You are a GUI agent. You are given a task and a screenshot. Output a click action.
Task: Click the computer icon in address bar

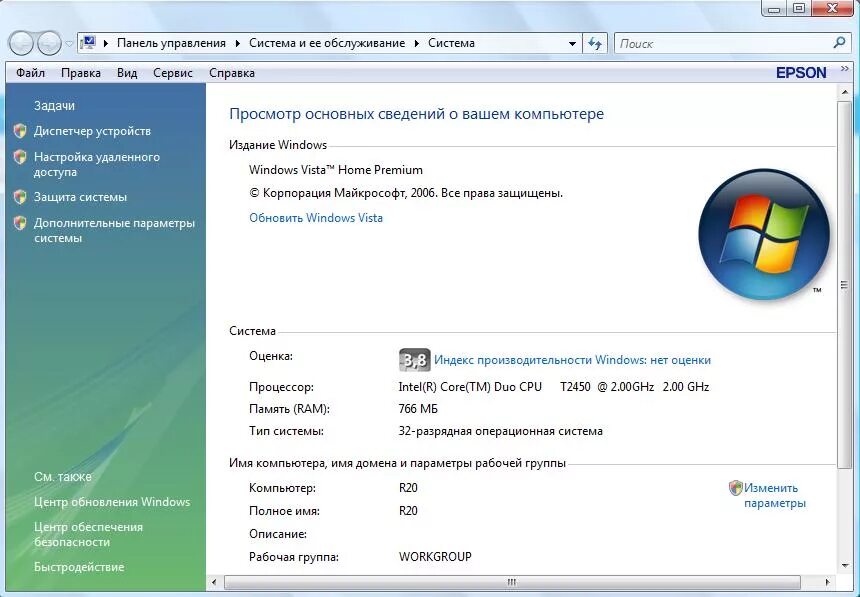click(x=88, y=43)
